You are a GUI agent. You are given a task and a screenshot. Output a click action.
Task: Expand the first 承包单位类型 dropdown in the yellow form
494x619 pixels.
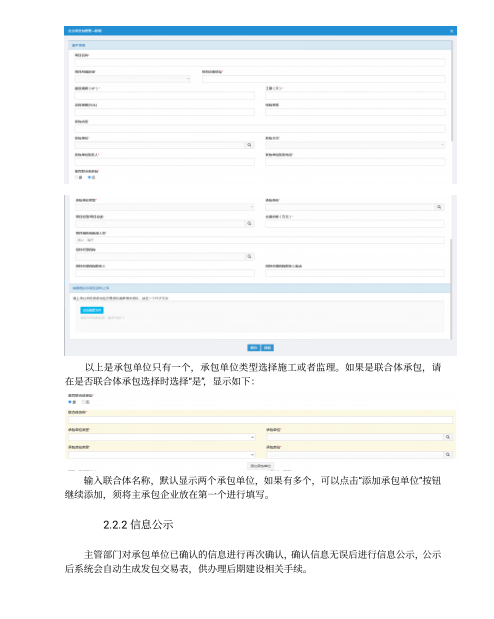[x=162, y=437]
